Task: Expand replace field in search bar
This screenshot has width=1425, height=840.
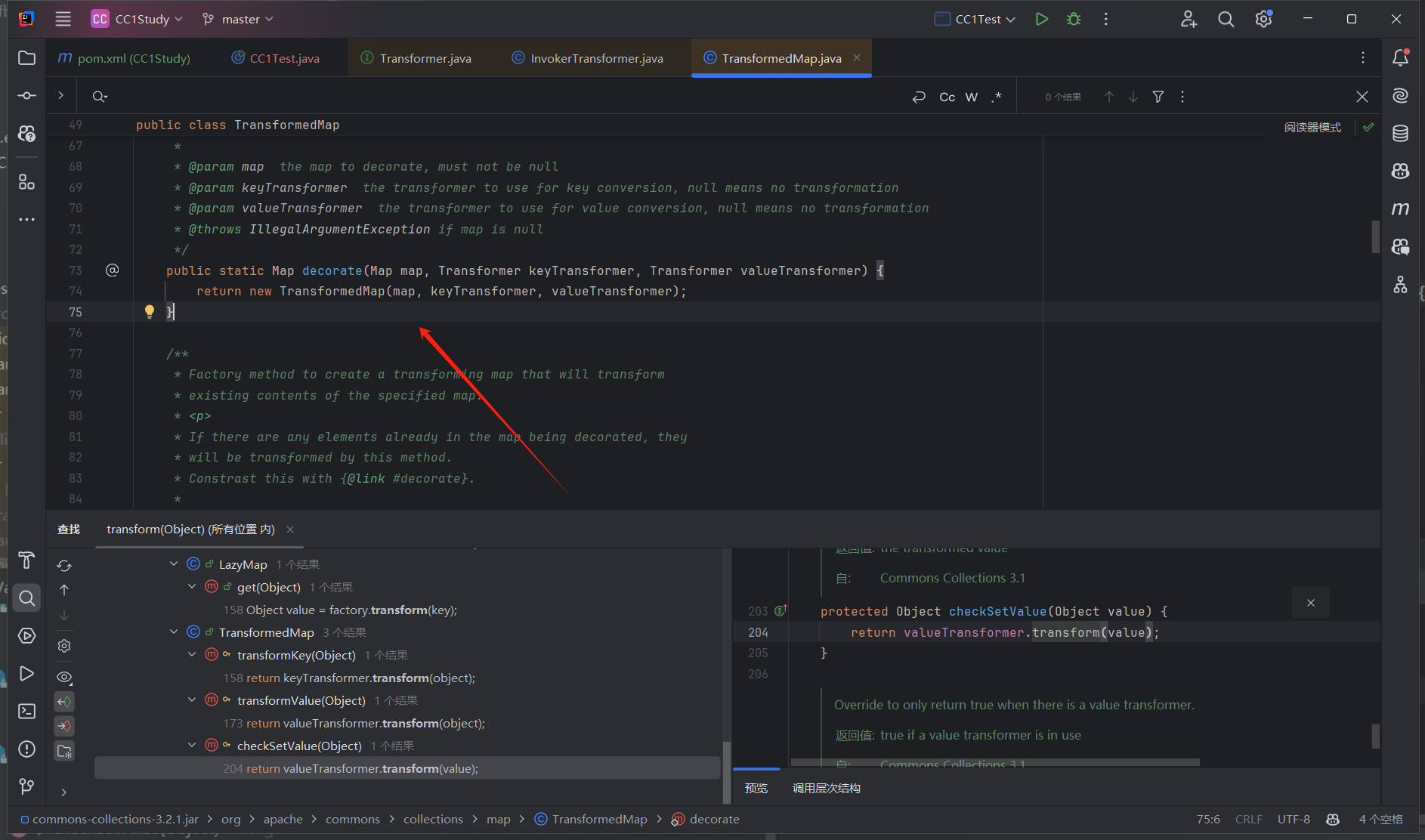Action: coord(60,96)
